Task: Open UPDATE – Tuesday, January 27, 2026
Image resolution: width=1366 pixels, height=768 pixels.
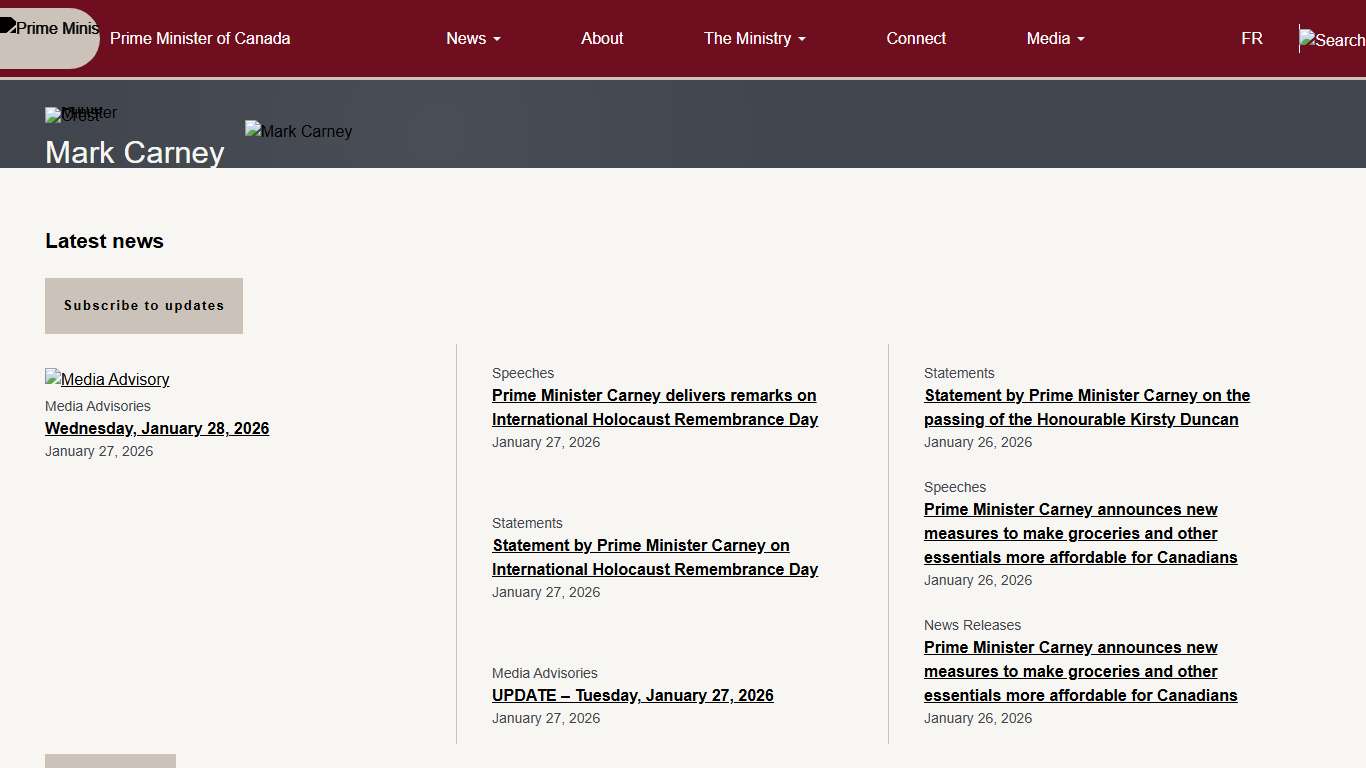Action: click(x=632, y=695)
